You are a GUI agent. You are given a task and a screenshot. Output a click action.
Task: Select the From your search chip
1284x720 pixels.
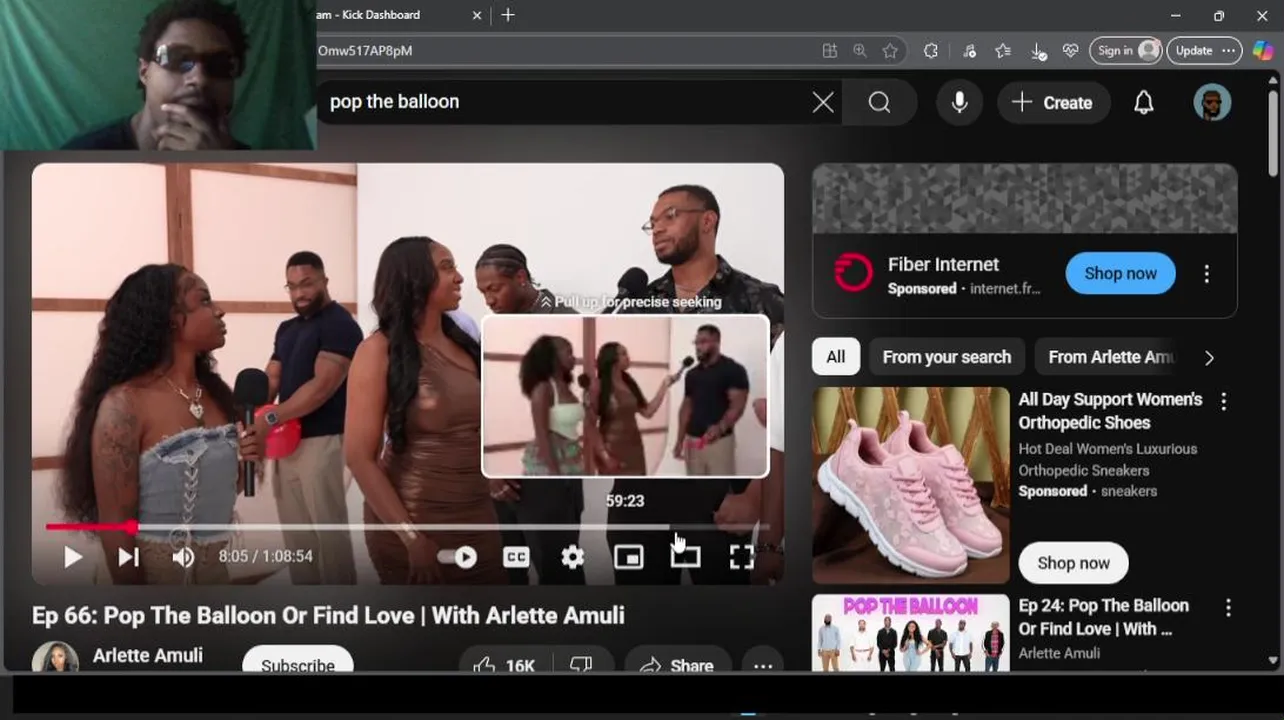pos(946,357)
